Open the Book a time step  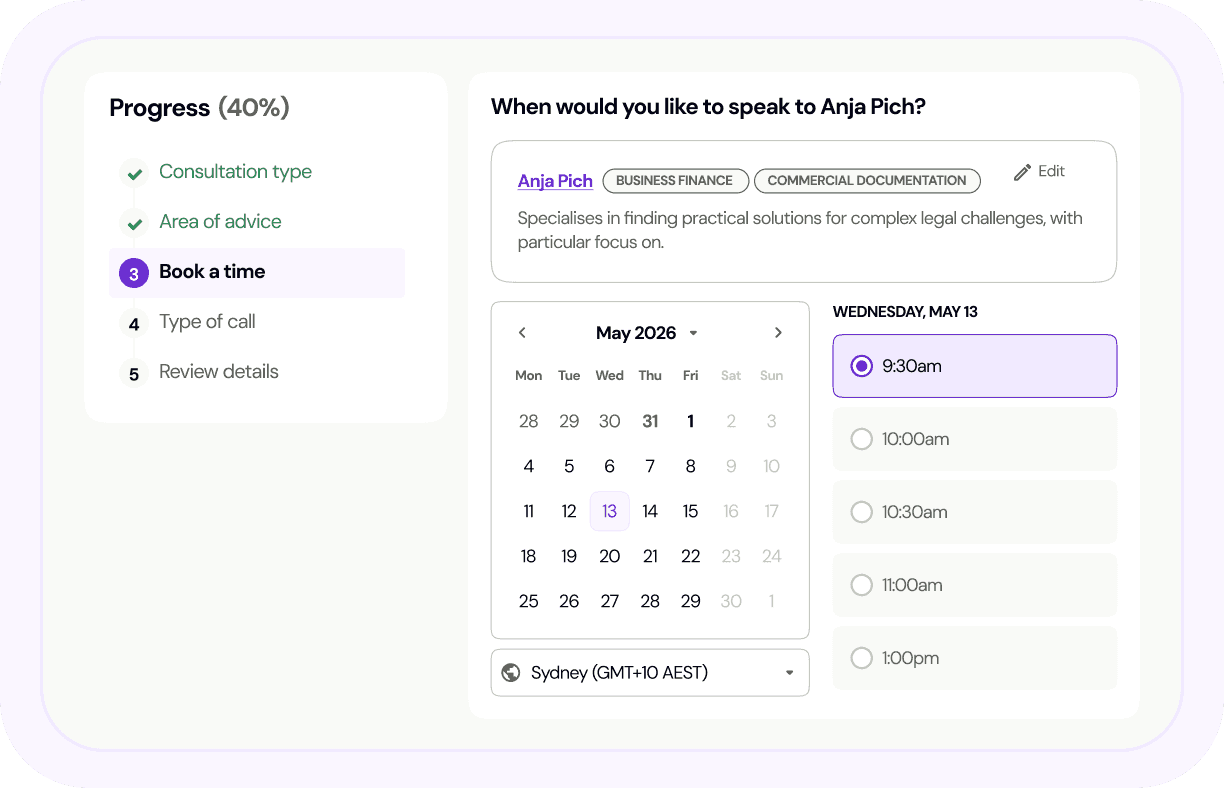click(x=212, y=272)
